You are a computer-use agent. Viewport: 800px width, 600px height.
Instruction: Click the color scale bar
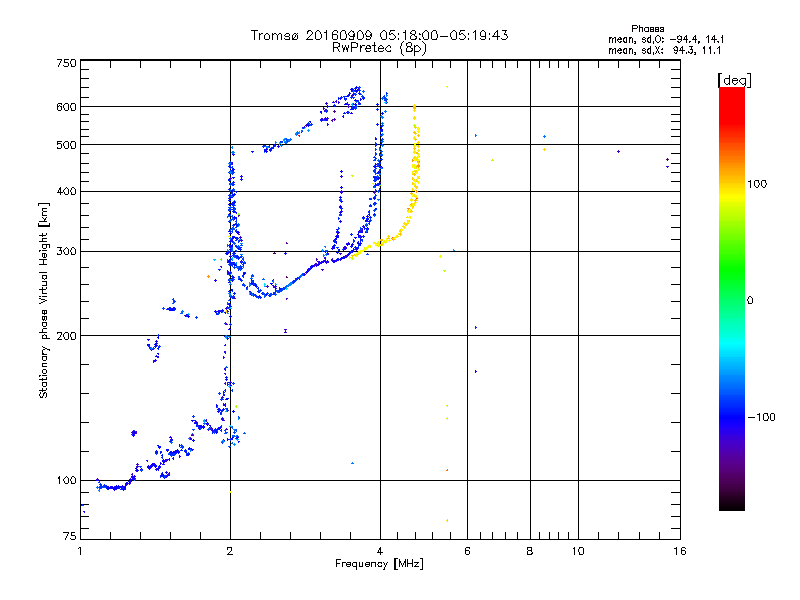coord(732,298)
